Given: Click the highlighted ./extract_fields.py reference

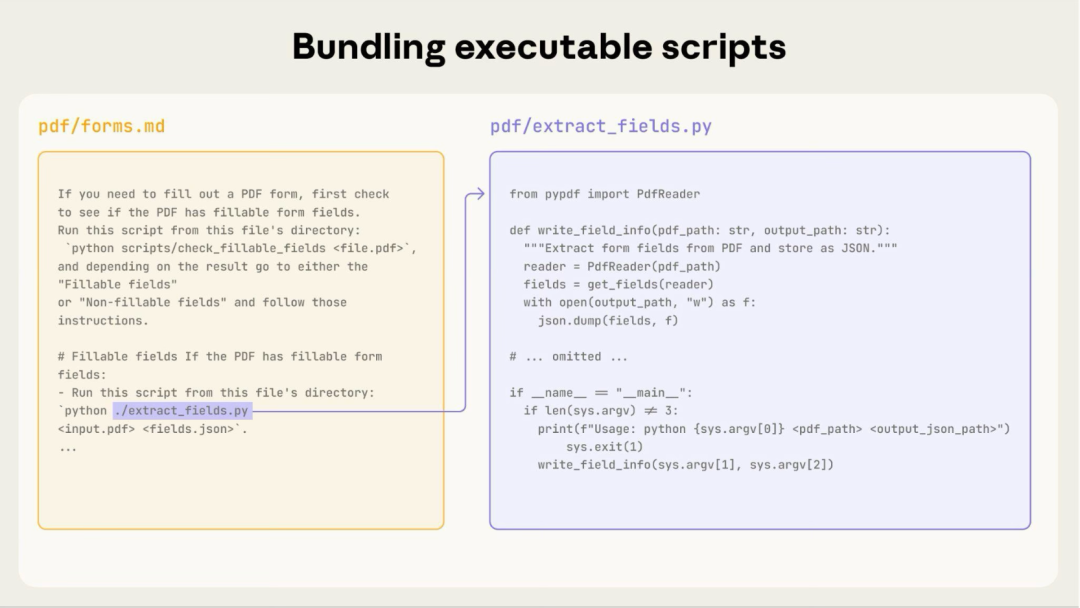Looking at the screenshot, I should [182, 411].
